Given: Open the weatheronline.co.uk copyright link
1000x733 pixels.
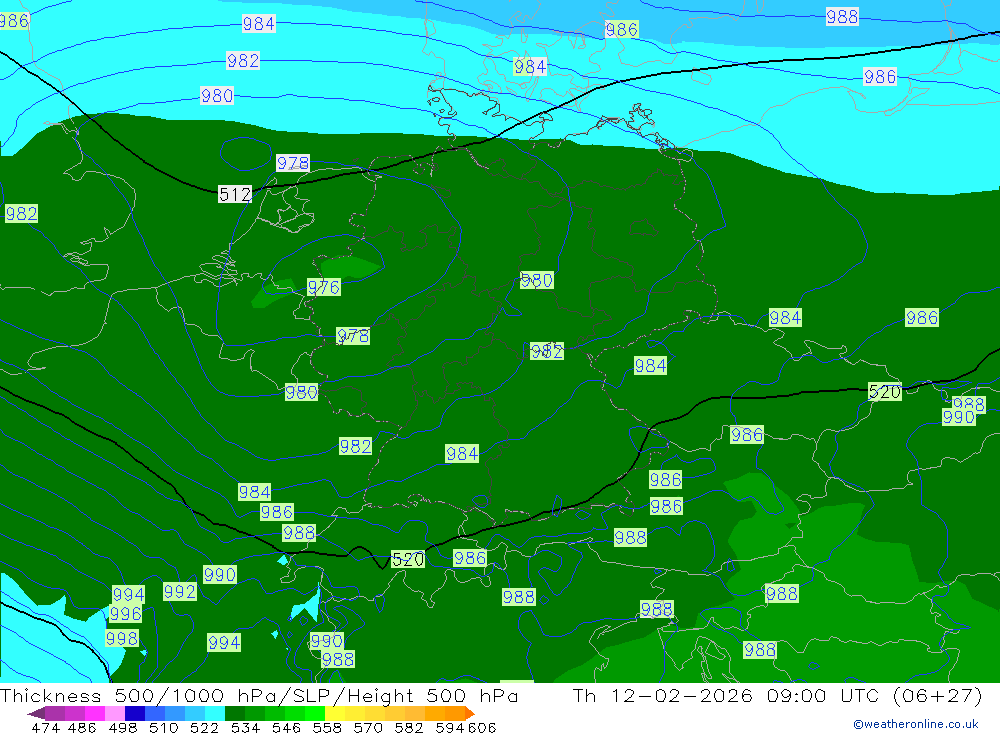Looking at the screenshot, I should 915,724.
